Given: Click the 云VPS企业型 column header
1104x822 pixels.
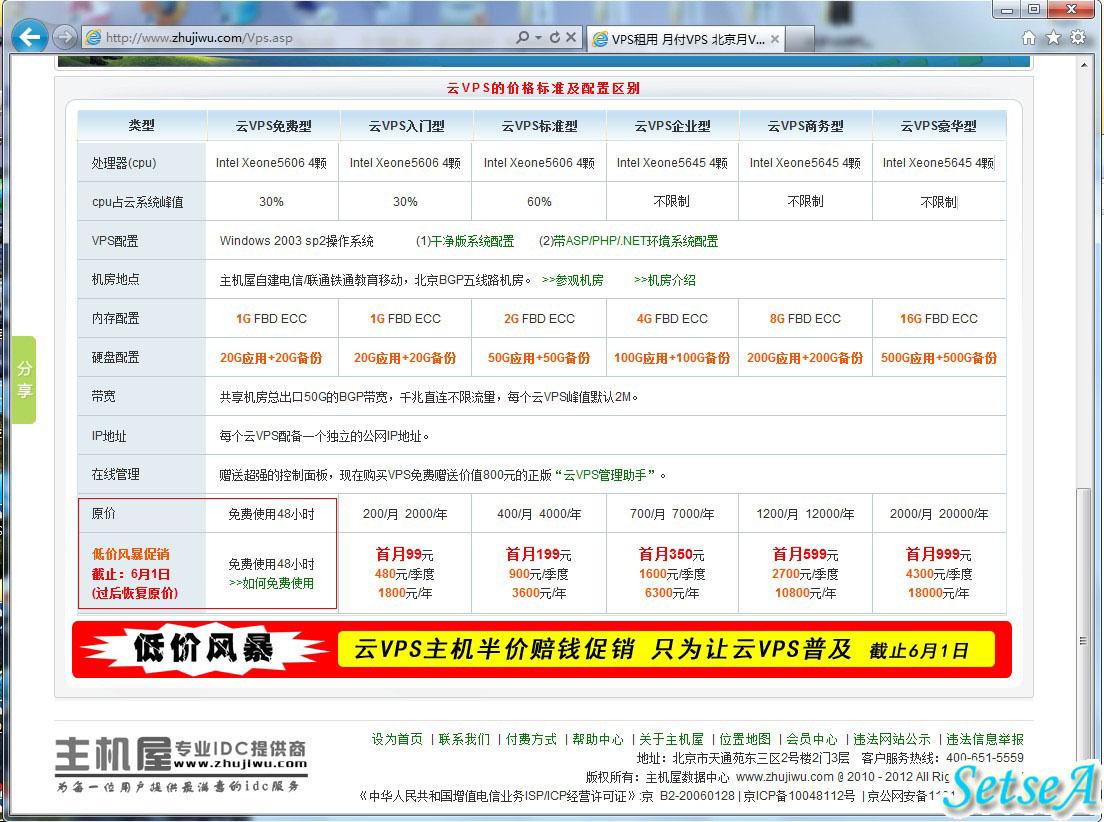Looking at the screenshot, I should [x=672, y=126].
